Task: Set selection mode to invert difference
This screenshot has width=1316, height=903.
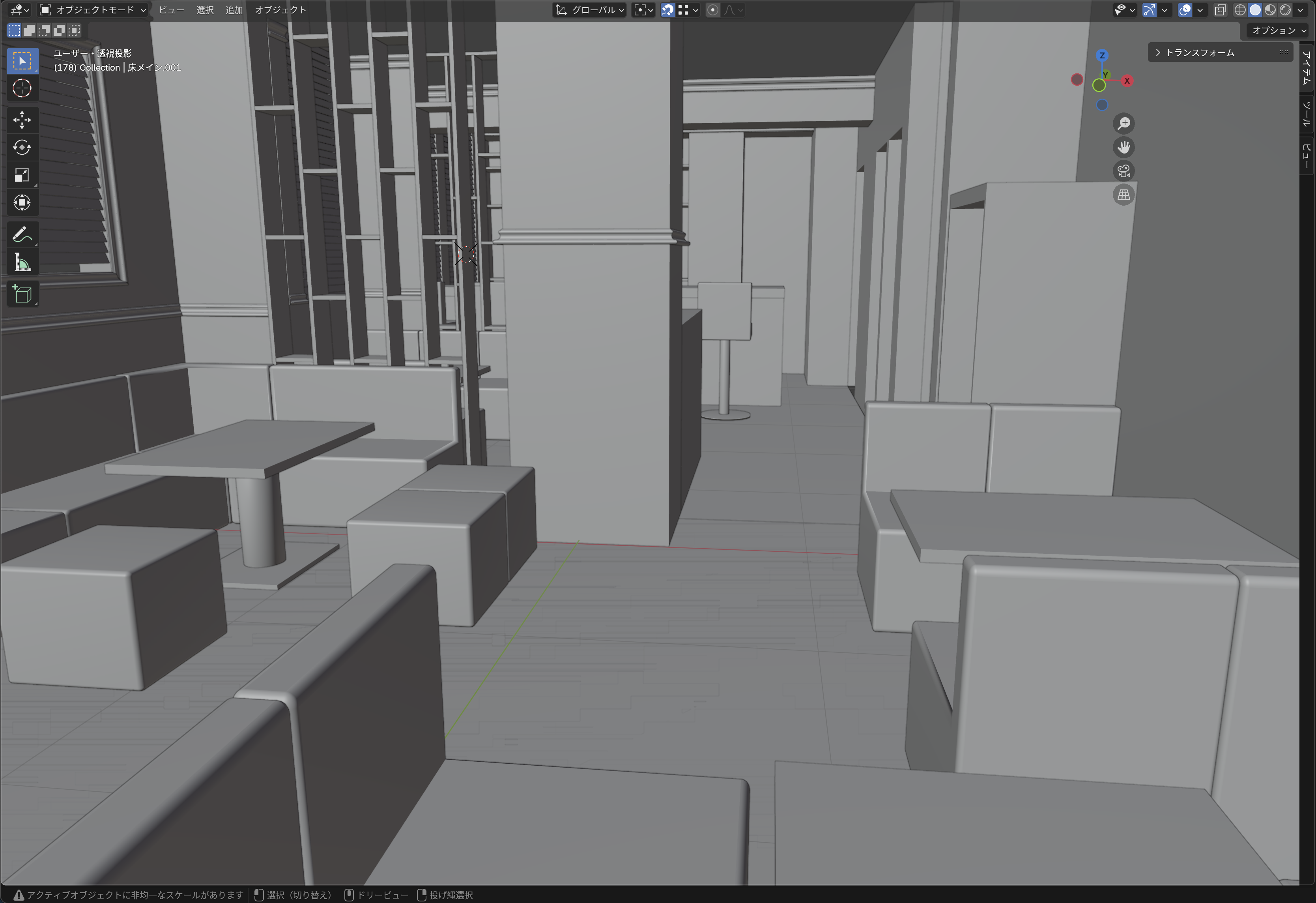Action: [59, 30]
